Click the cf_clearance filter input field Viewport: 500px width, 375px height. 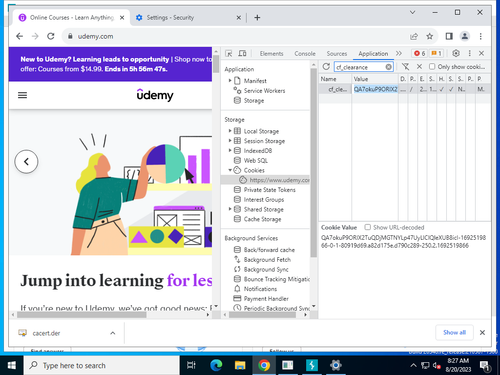[x=360, y=67]
